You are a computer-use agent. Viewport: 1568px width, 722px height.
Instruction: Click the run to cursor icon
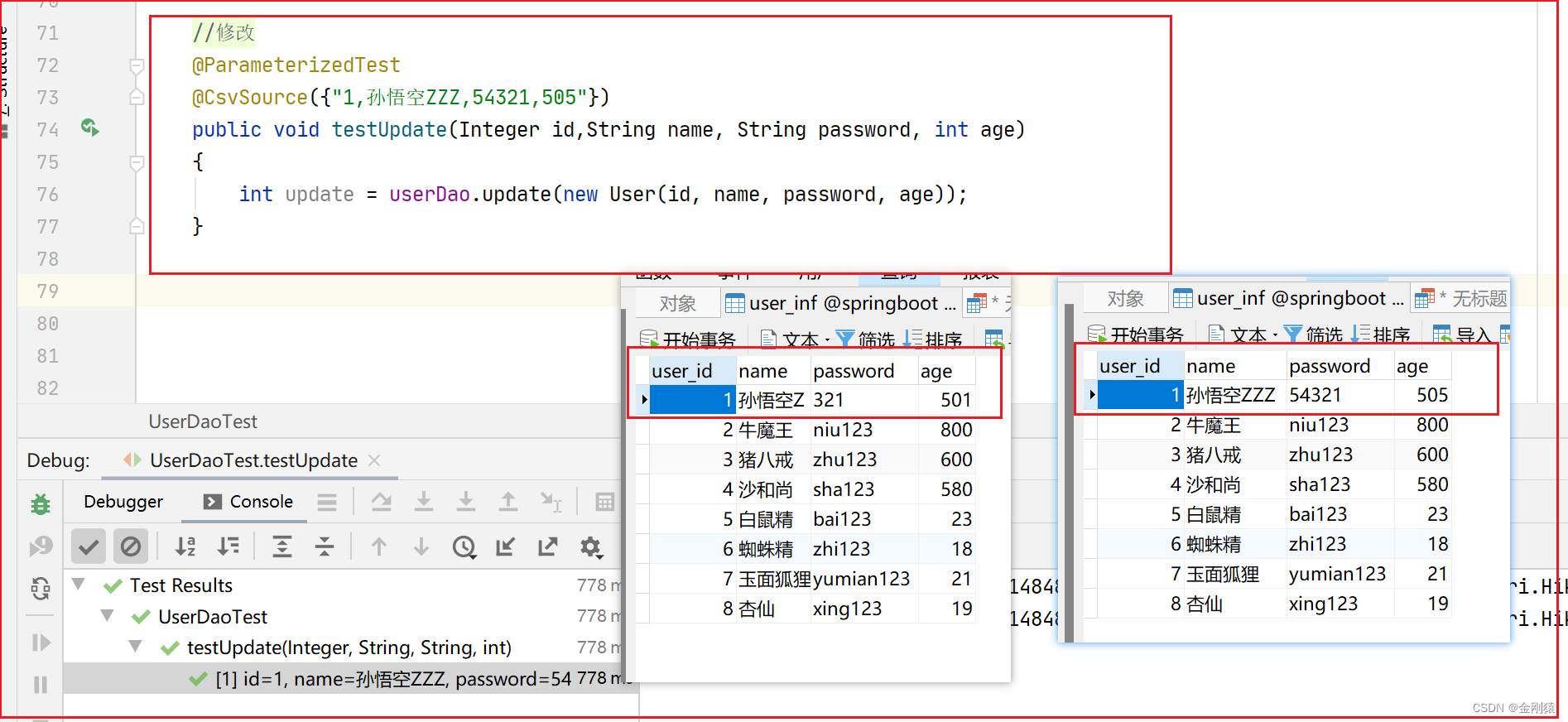point(551,502)
